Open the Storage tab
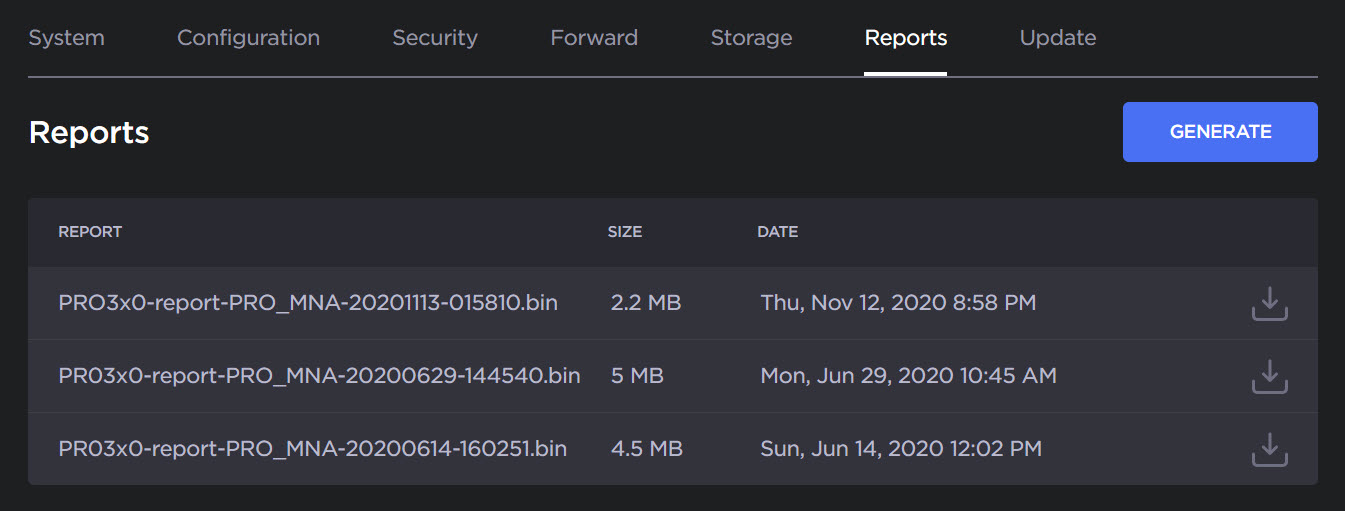The width and height of the screenshot is (1345, 511). click(751, 38)
